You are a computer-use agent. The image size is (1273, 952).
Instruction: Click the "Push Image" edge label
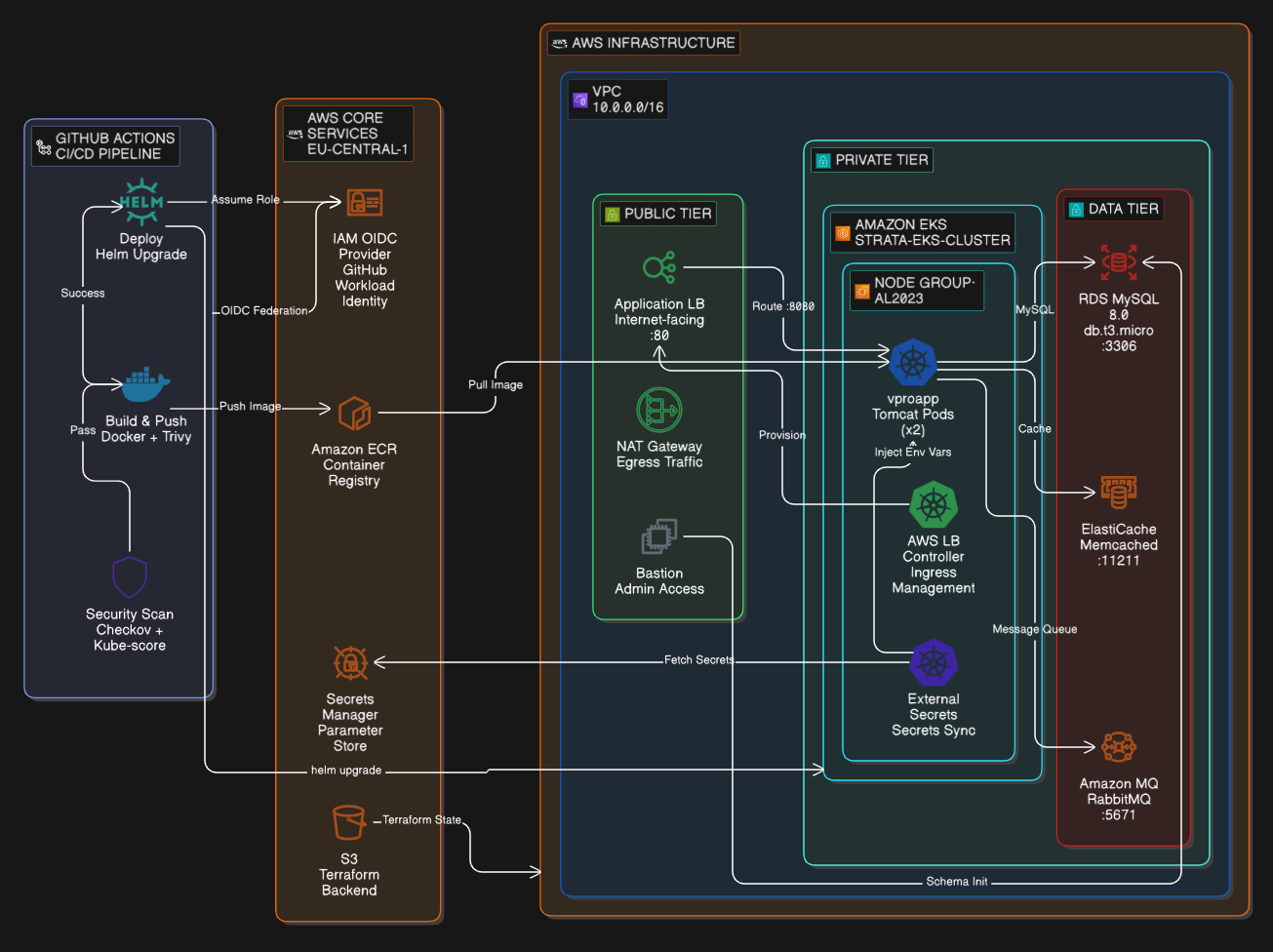pyautogui.click(x=250, y=407)
